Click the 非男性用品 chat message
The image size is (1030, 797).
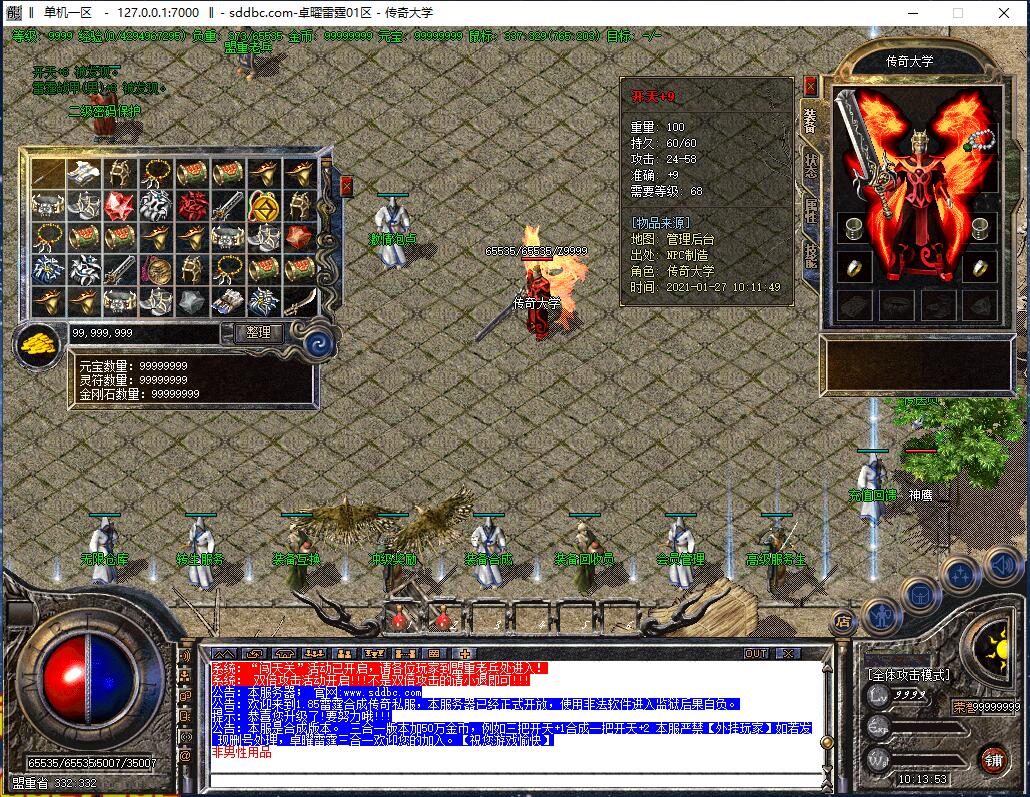pos(241,752)
